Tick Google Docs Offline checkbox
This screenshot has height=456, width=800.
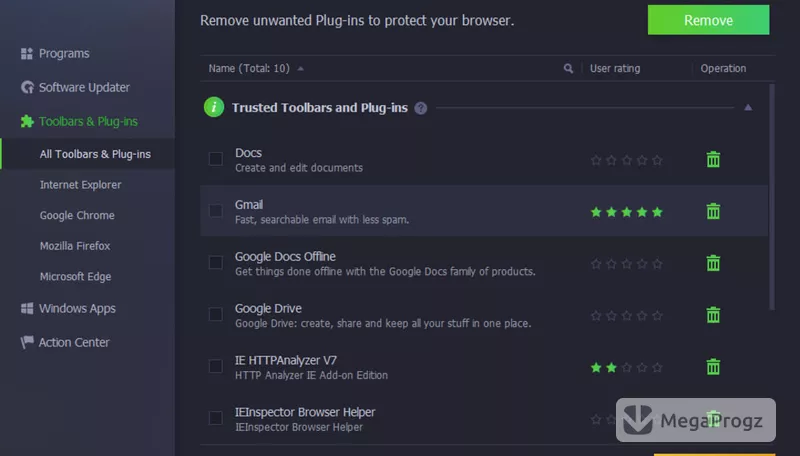(x=216, y=263)
